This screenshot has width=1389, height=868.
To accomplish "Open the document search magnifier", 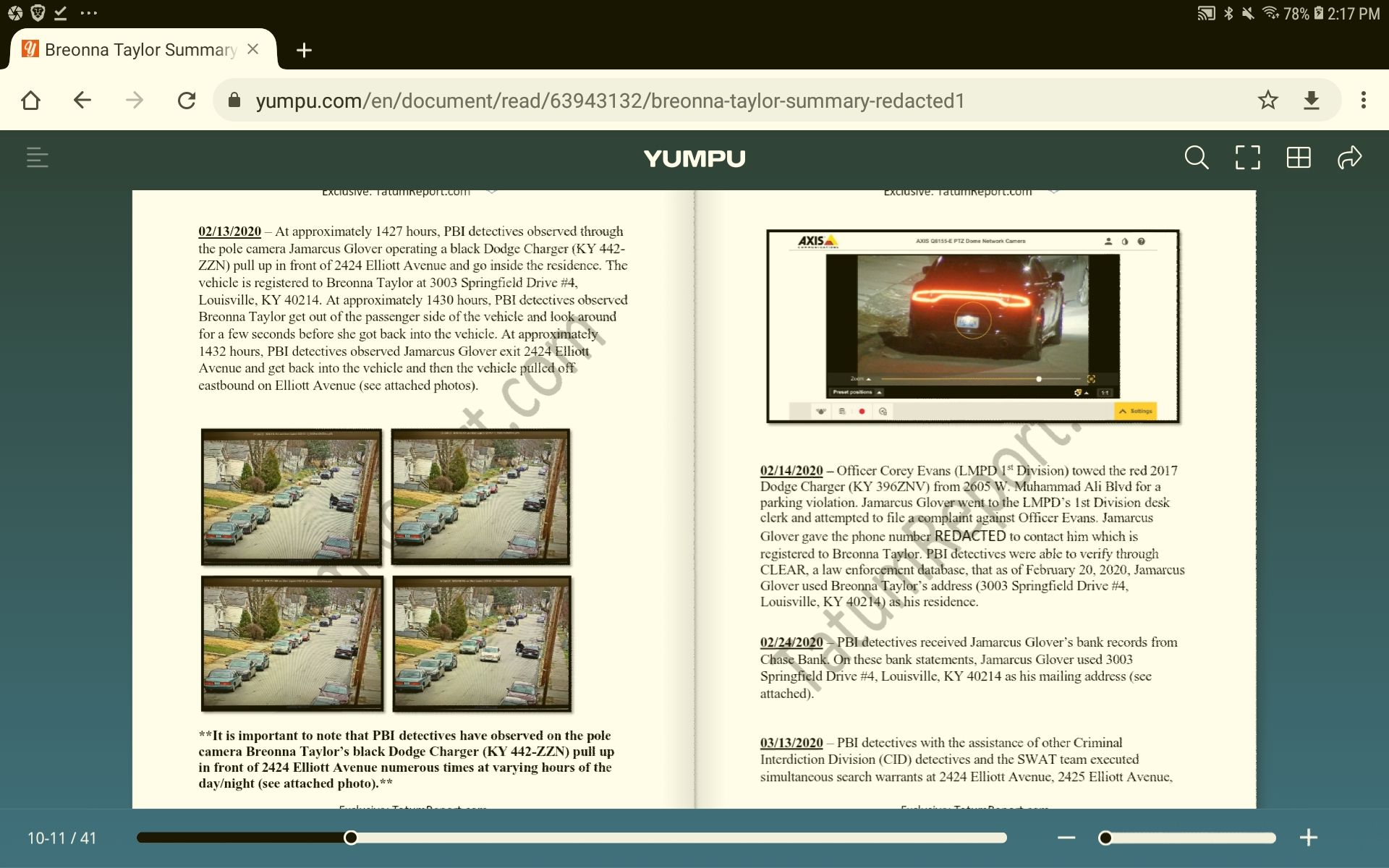I will pyautogui.click(x=1197, y=157).
